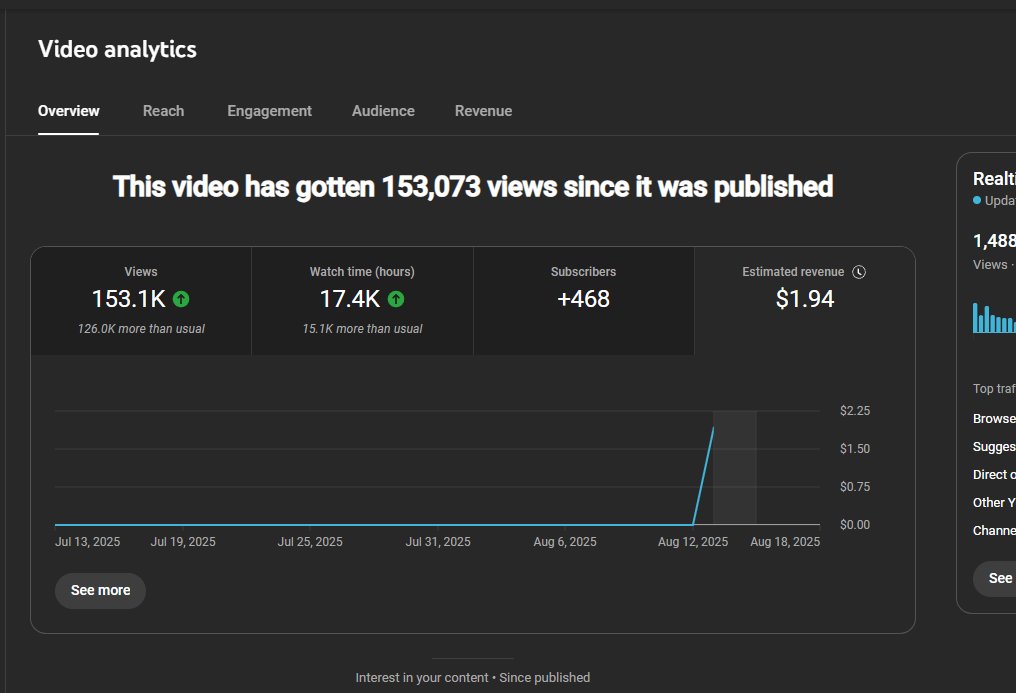
Task: Select the Watch time (hours) card
Action: 362,301
